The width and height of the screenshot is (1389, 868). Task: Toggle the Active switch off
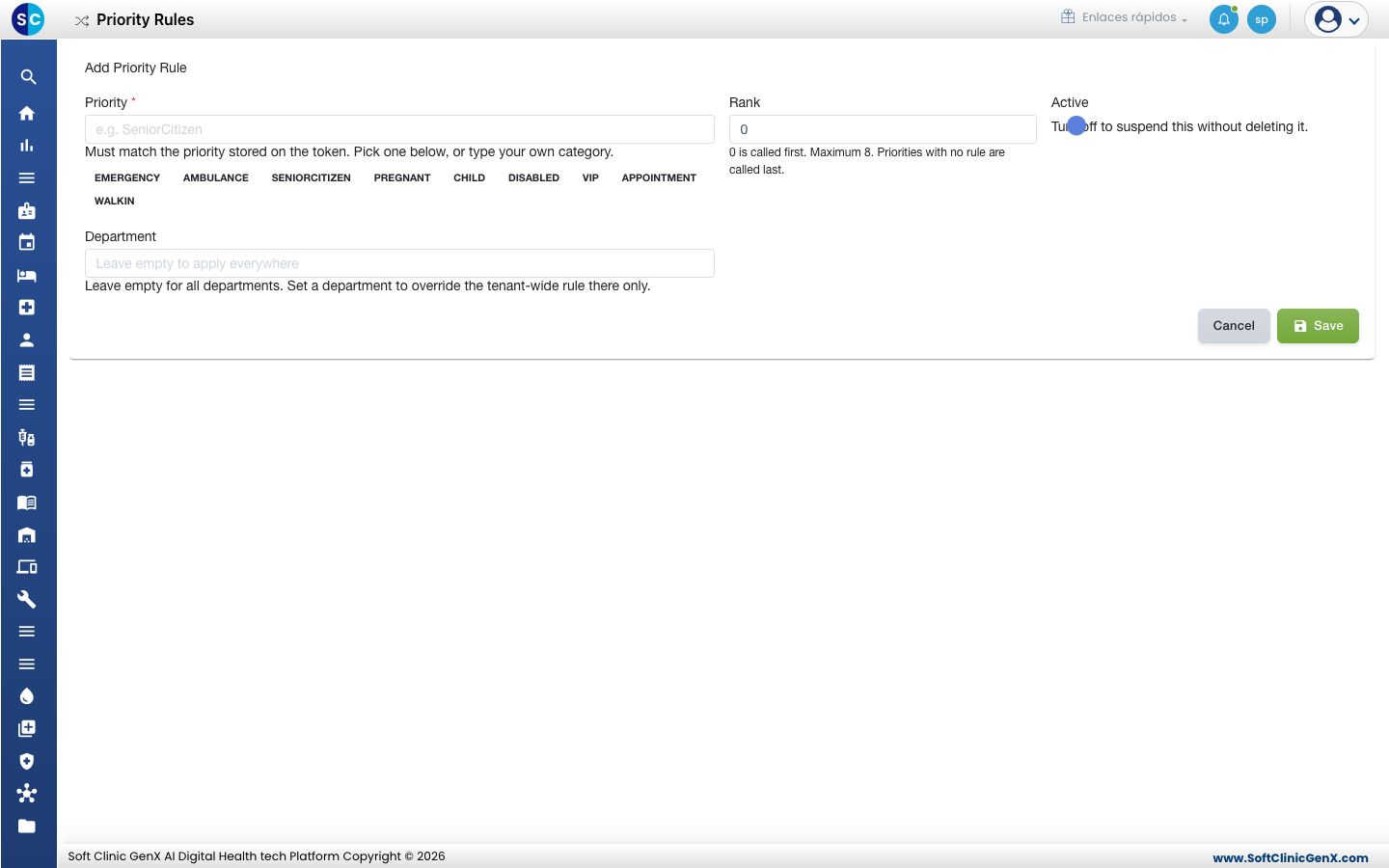coord(1076,125)
